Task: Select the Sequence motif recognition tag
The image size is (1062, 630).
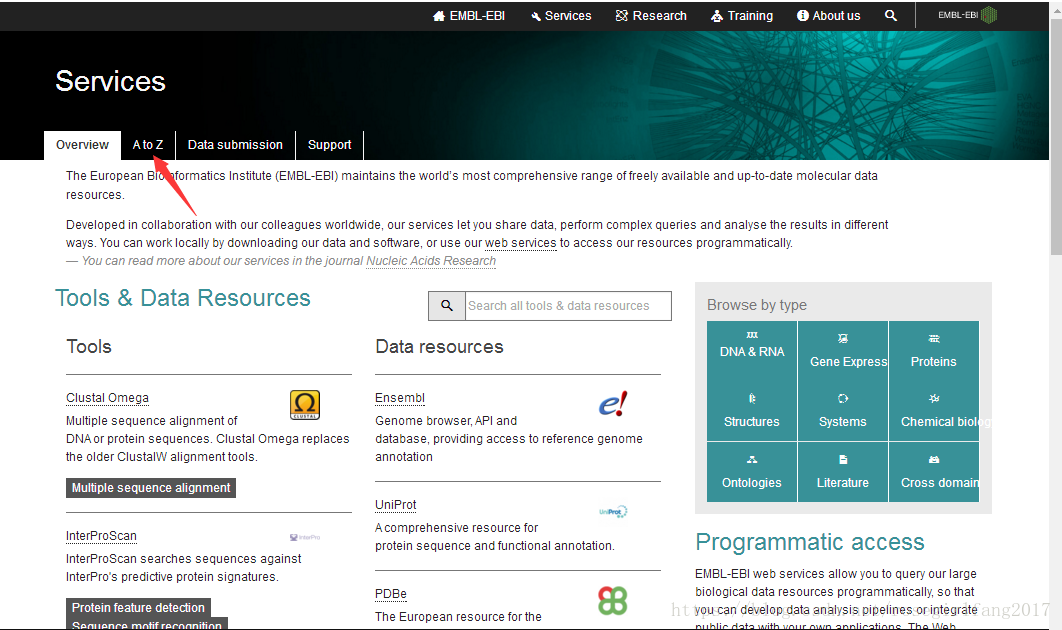Action: tap(146, 625)
